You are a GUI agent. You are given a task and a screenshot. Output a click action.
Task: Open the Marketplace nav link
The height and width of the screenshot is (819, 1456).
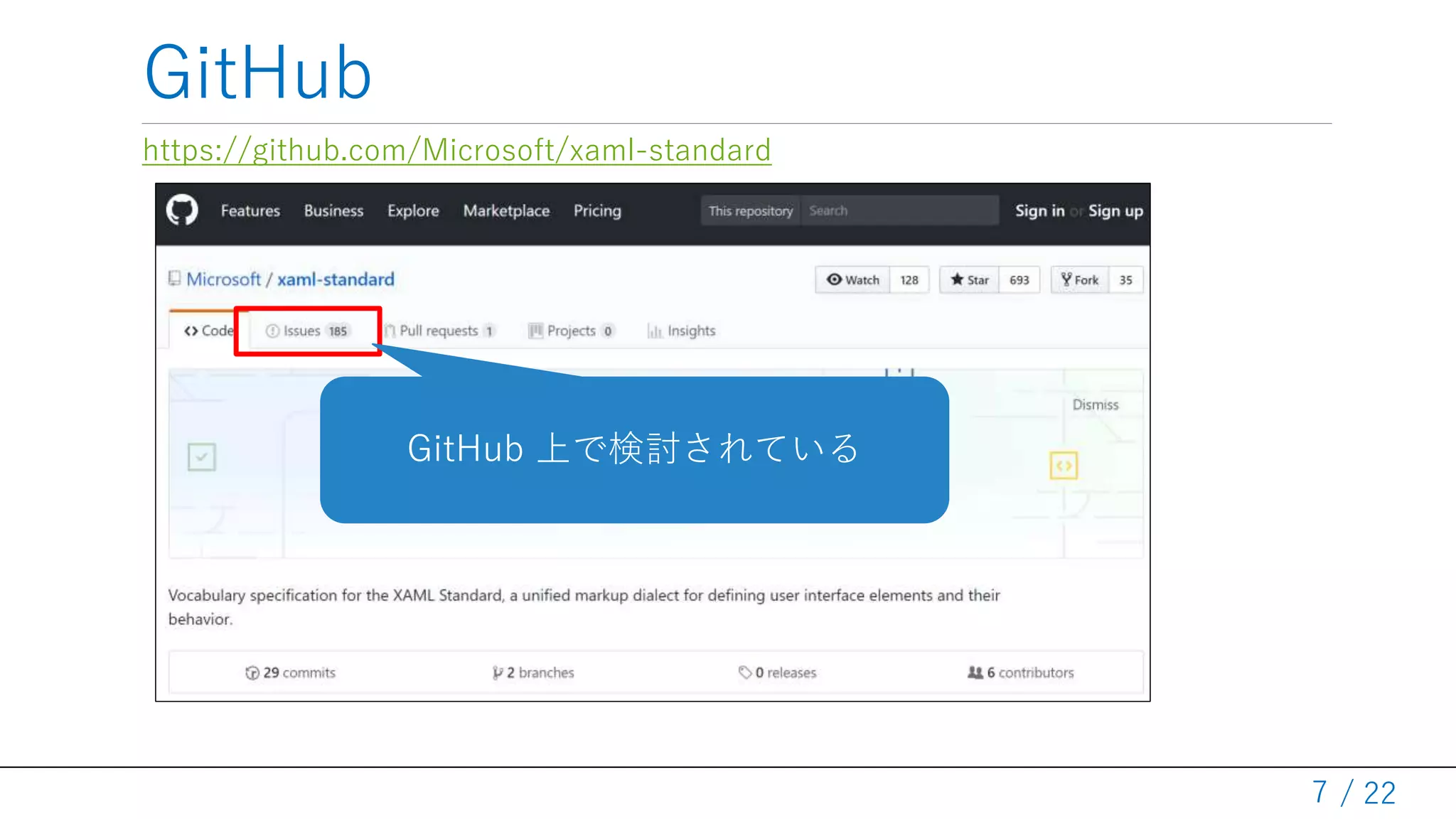(x=506, y=210)
